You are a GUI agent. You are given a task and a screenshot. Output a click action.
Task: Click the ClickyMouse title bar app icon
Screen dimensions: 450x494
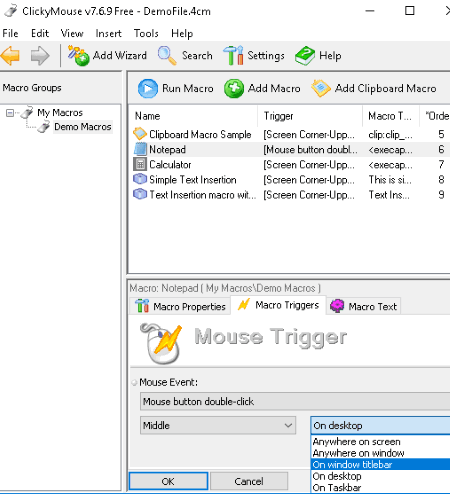pyautogui.click(x=11, y=11)
